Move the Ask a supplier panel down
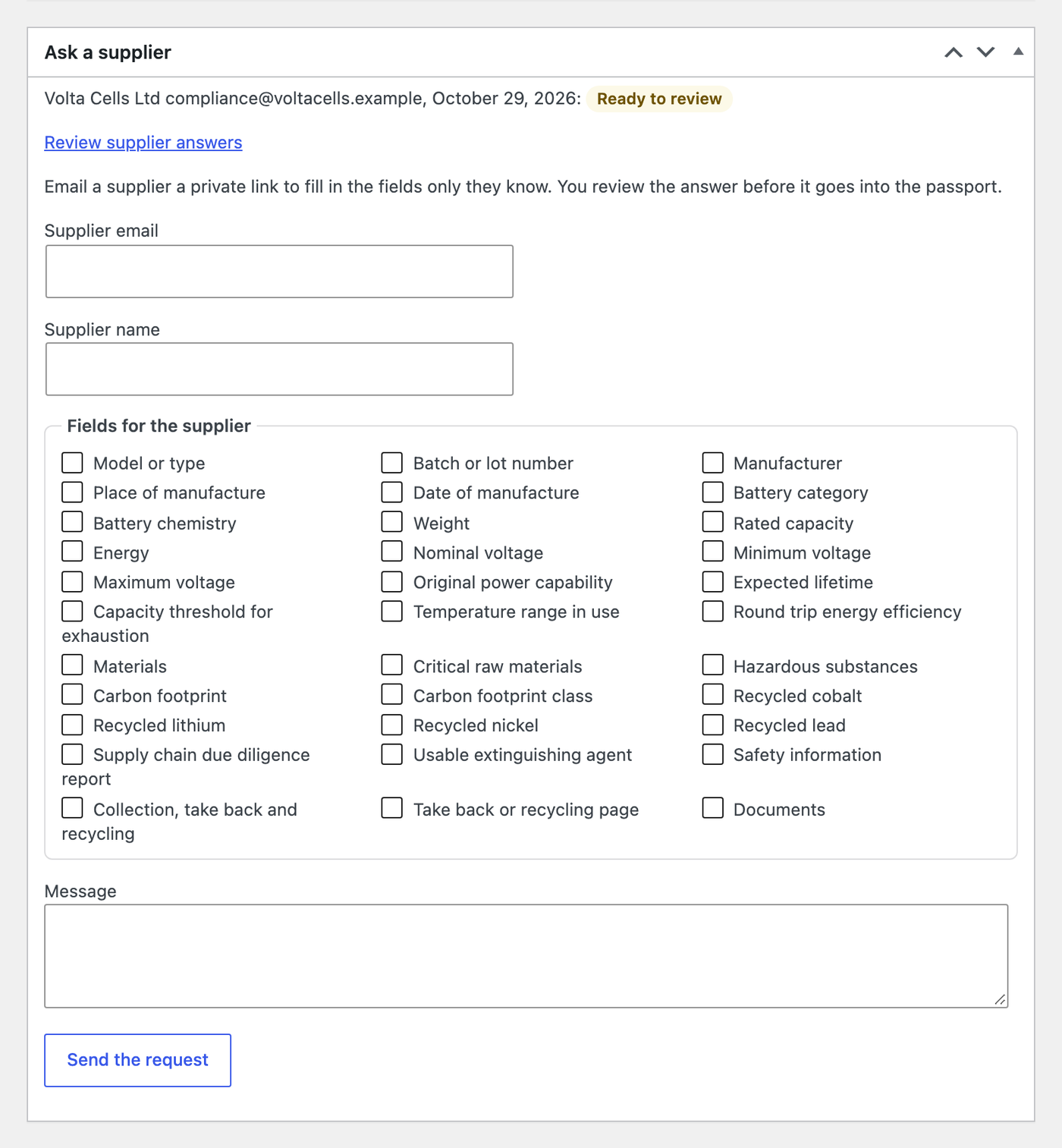This screenshot has width=1062, height=1148. 985,52
